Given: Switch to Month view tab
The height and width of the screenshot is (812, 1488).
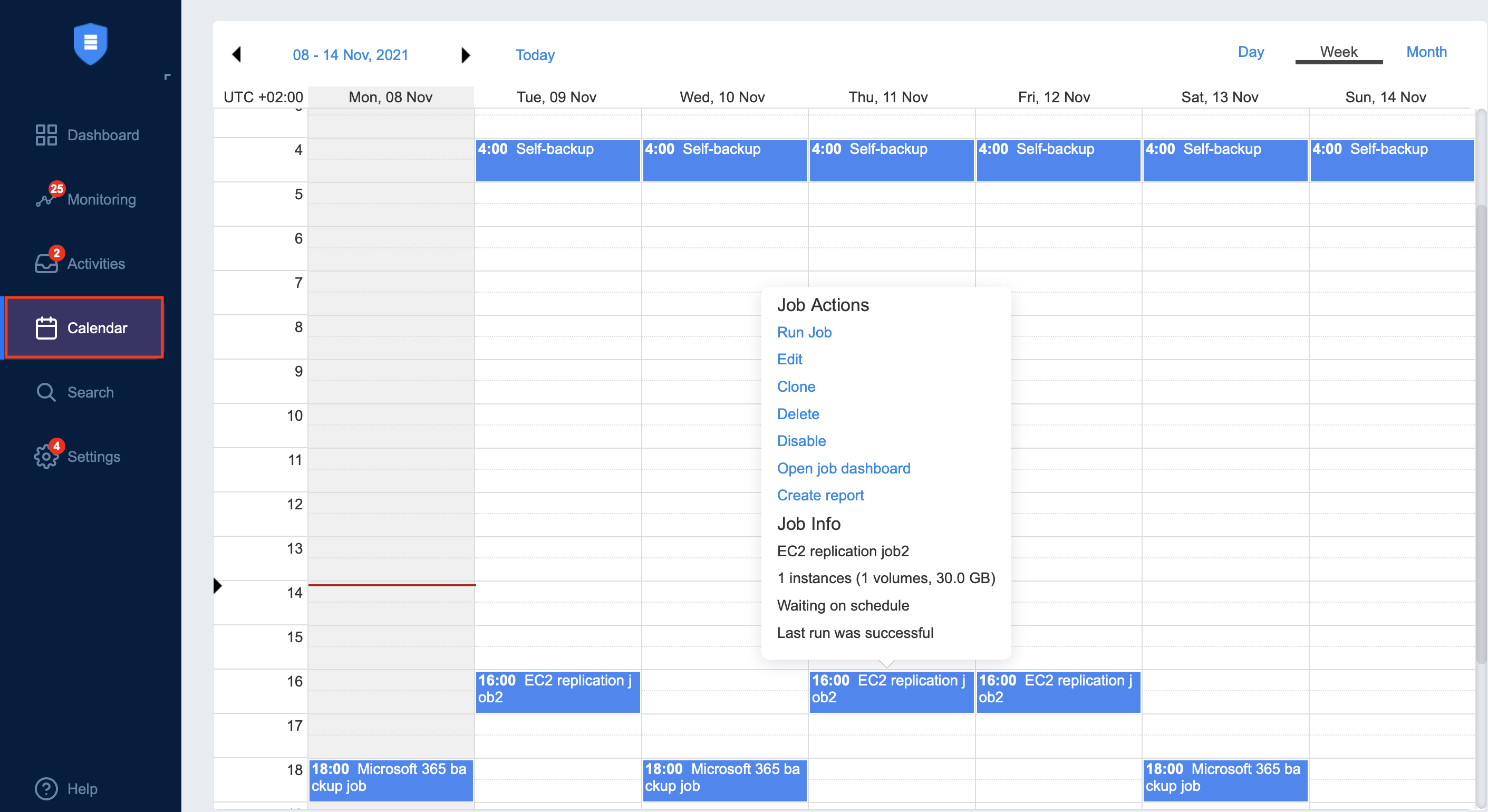Looking at the screenshot, I should (x=1426, y=52).
